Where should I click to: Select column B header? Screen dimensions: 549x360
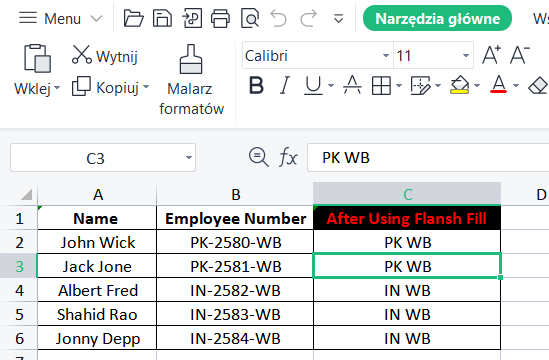[x=235, y=194]
